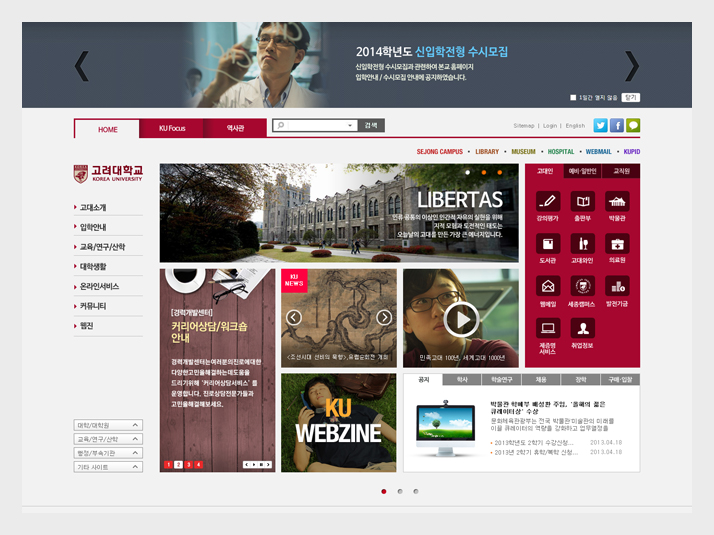714x535 pixels.
Task: Click the search text input field
Action: coord(315,125)
